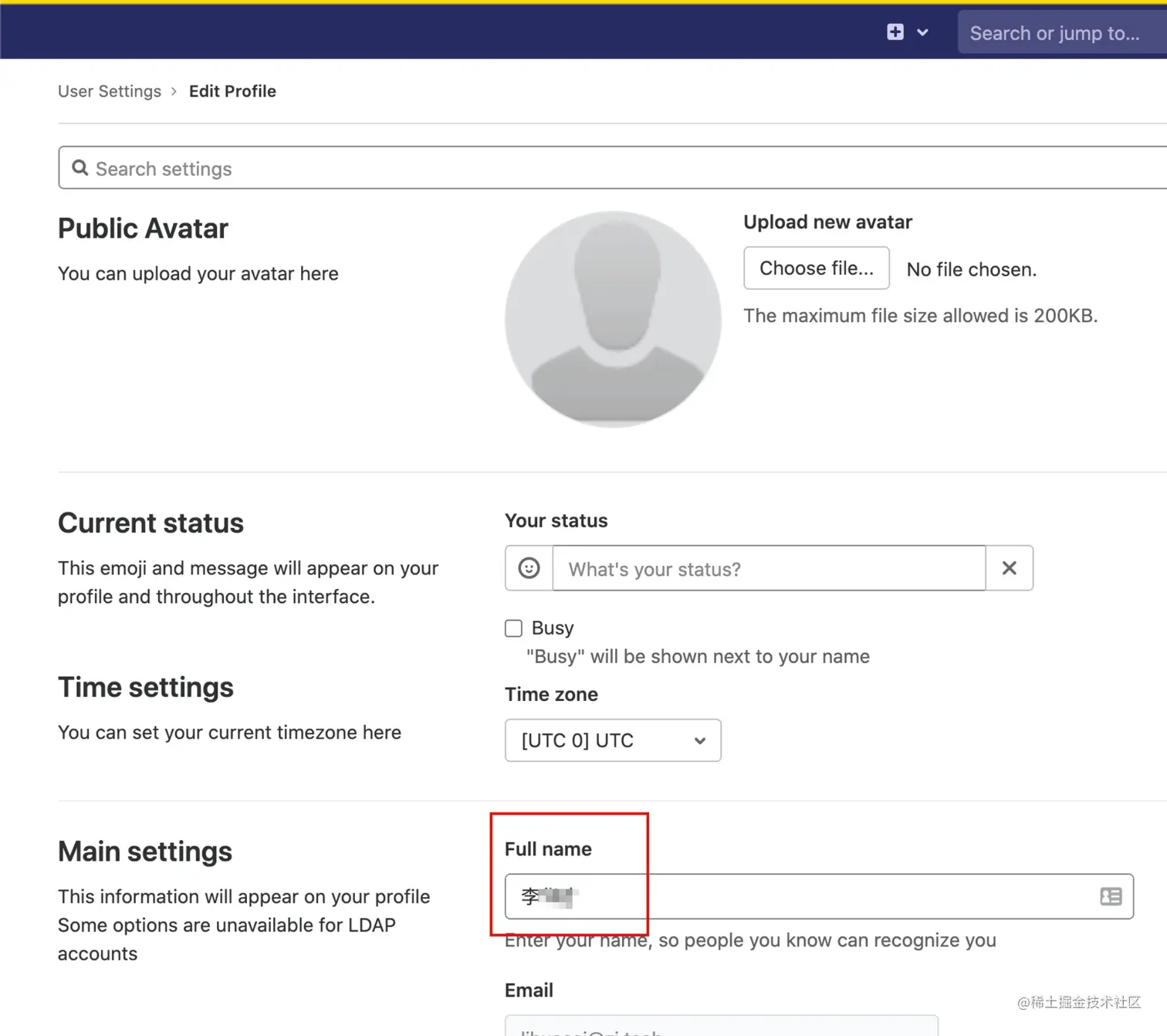Click the default avatar image
The width and height of the screenshot is (1167, 1036).
pyautogui.click(x=613, y=319)
